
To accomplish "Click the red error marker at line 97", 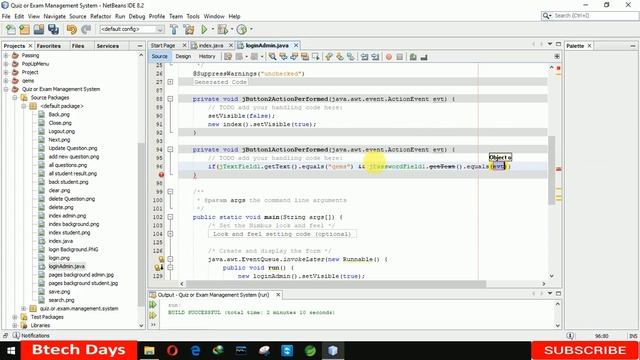I will [x=161, y=175].
